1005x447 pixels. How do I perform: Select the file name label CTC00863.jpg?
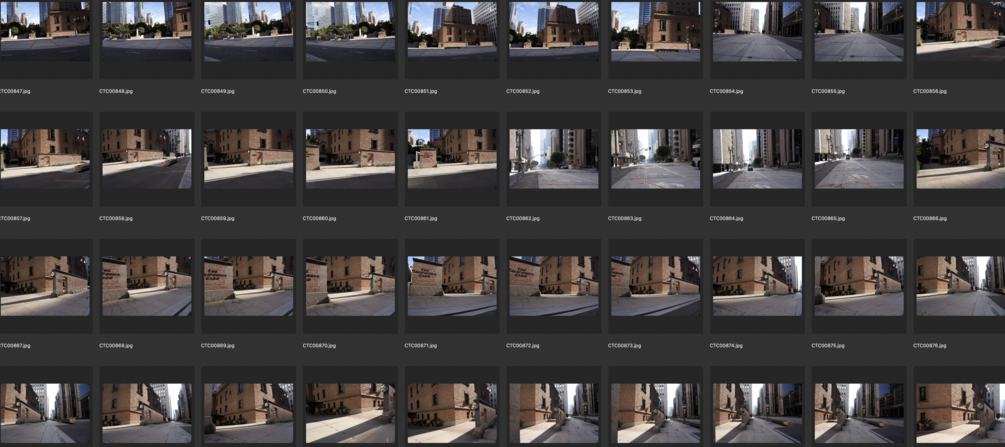point(625,218)
